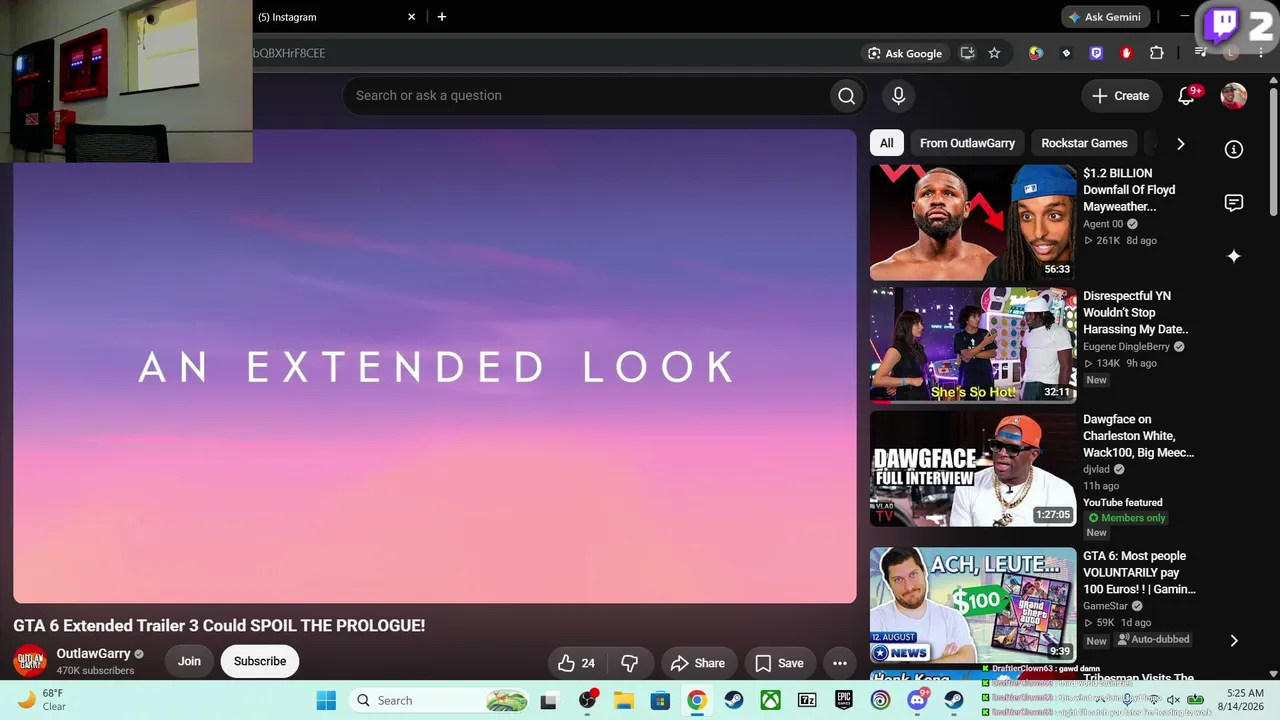
Task: Open the Chrome Extensions puzzle icon
Action: coord(1157,53)
